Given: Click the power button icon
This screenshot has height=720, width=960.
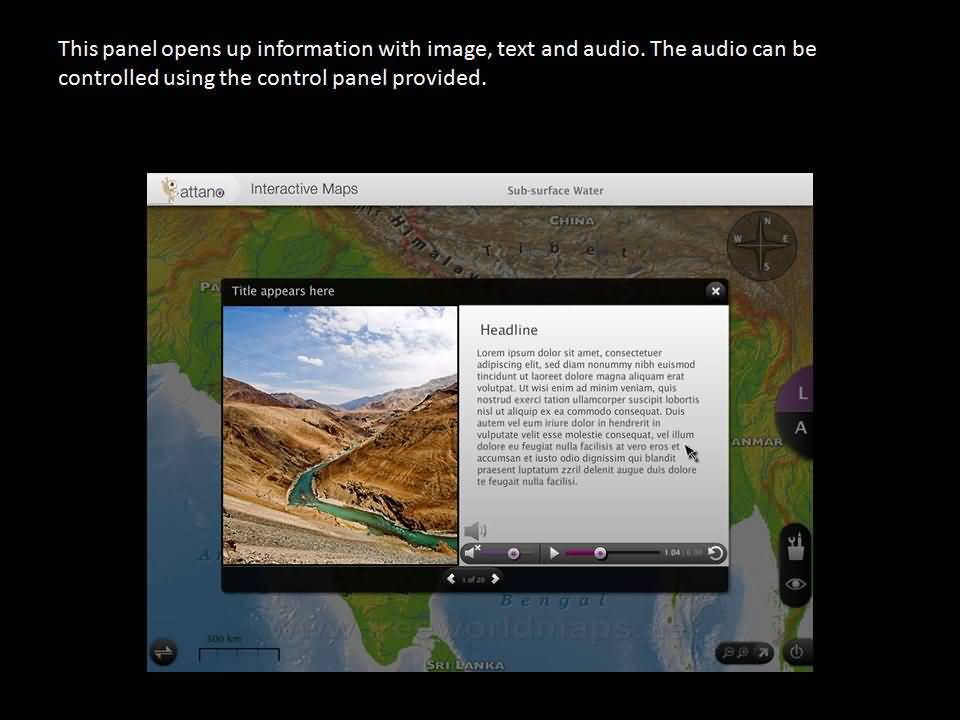Looking at the screenshot, I should 796,652.
